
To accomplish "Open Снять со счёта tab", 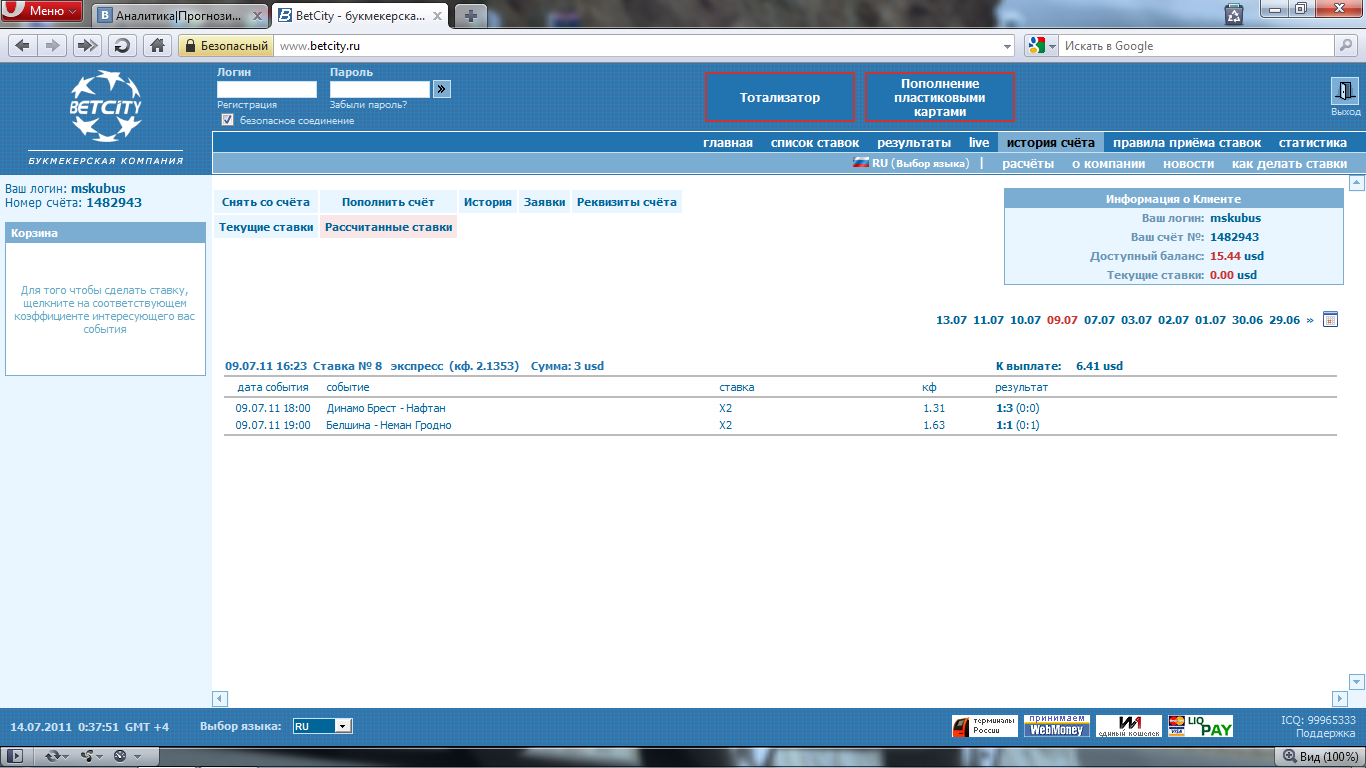I will pyautogui.click(x=266, y=202).
